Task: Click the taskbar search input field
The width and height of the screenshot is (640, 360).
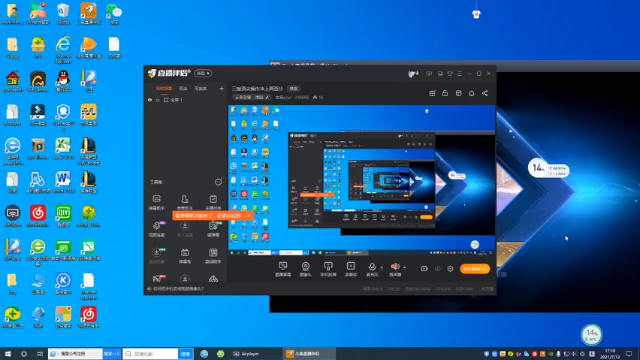Action: point(151,353)
